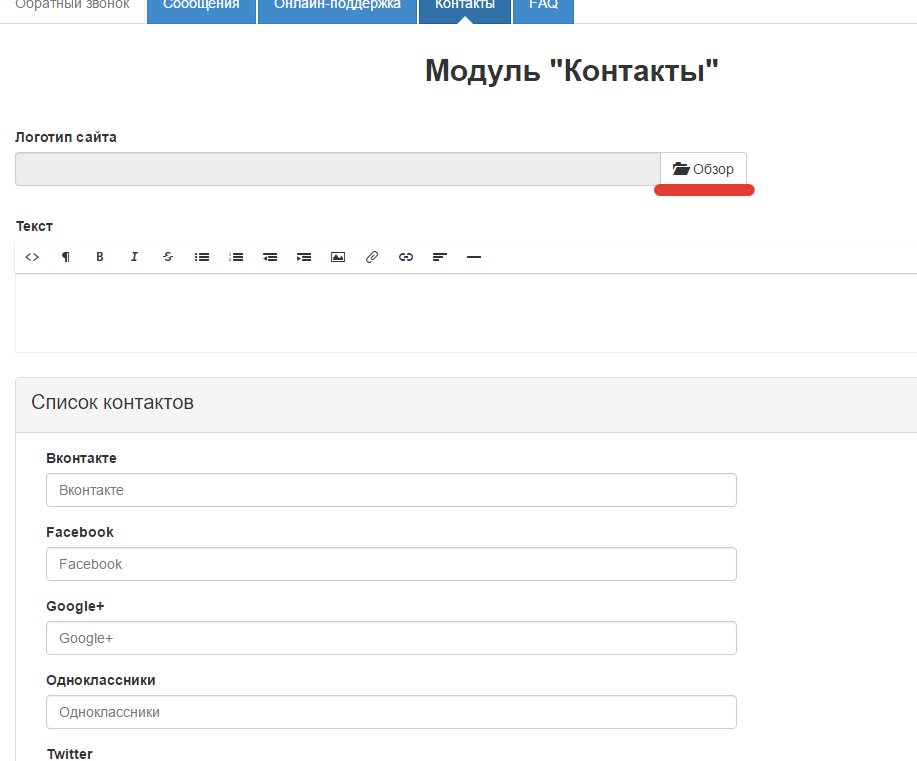Screen dimensions: 917x761
Task: Click the Список контактов panel heading
Action: (x=112, y=402)
